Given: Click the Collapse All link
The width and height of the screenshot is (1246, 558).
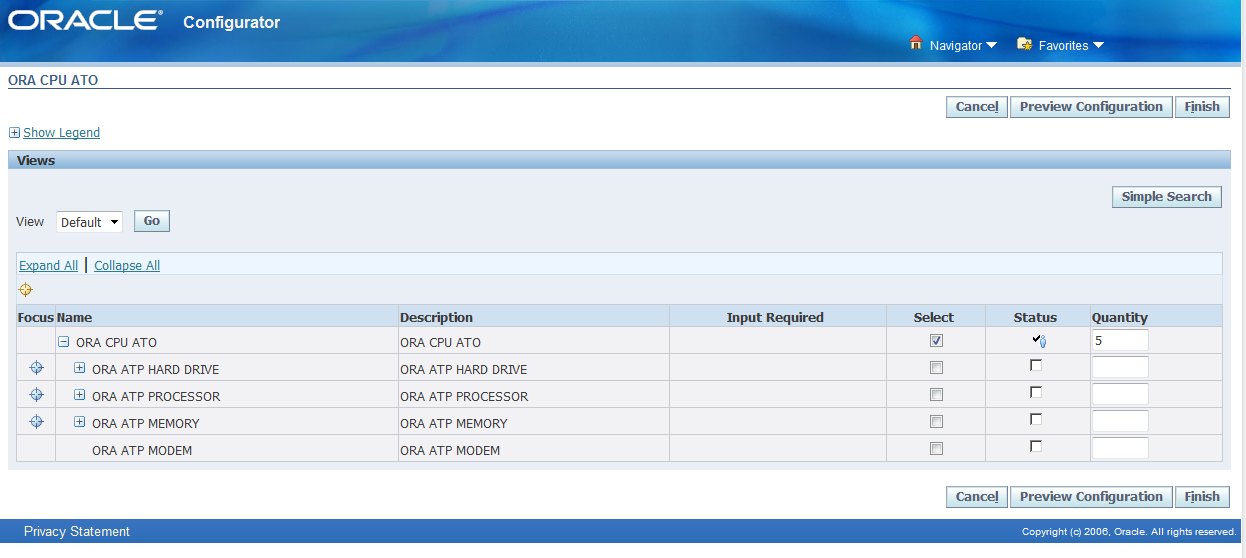Looking at the screenshot, I should pos(127,266).
